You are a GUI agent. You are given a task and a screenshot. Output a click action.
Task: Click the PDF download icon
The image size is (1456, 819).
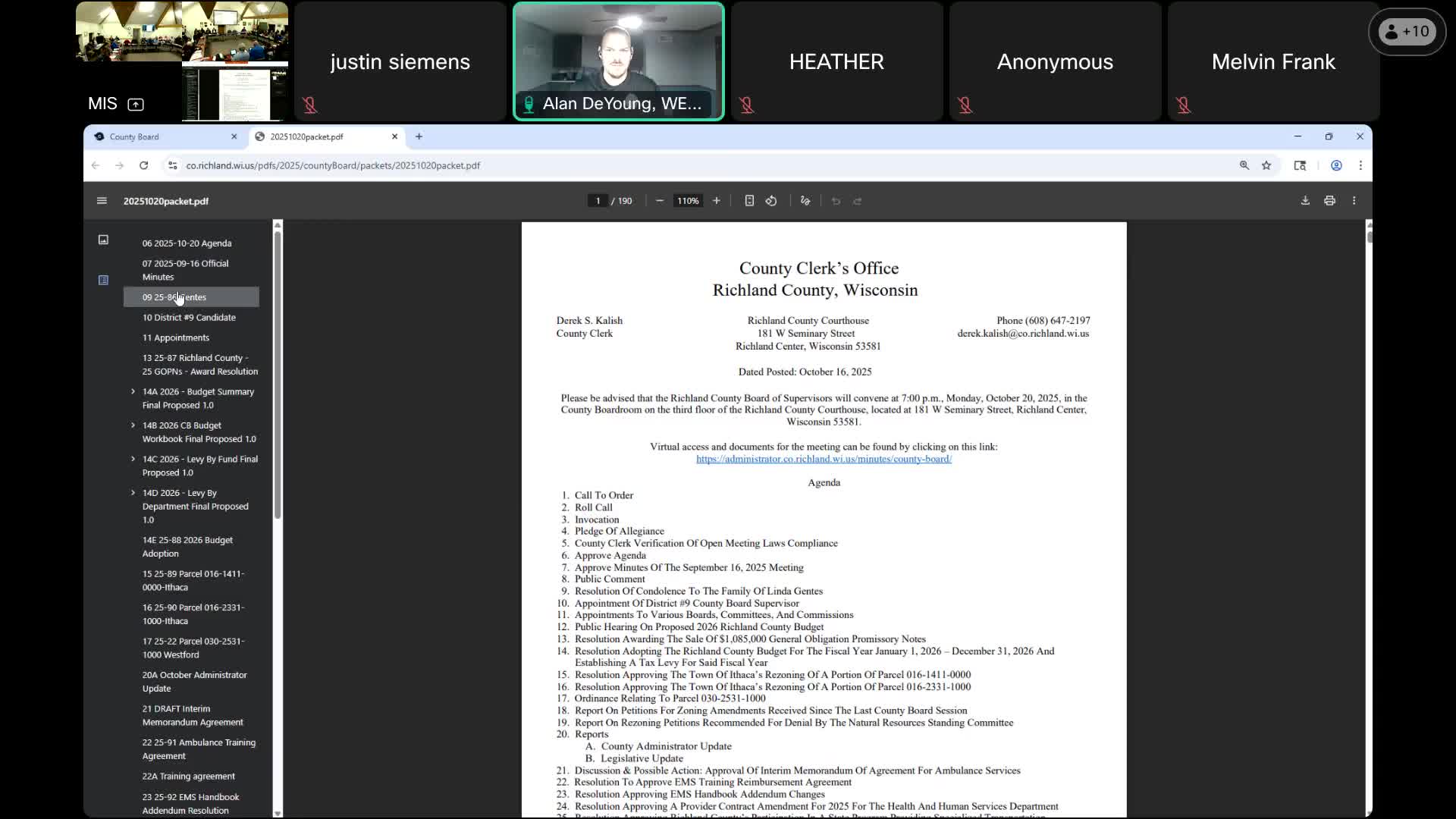1305,201
